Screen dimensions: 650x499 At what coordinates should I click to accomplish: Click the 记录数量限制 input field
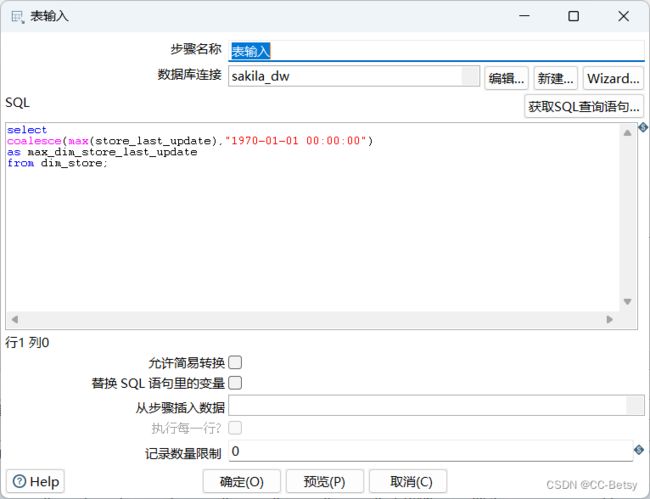point(431,451)
